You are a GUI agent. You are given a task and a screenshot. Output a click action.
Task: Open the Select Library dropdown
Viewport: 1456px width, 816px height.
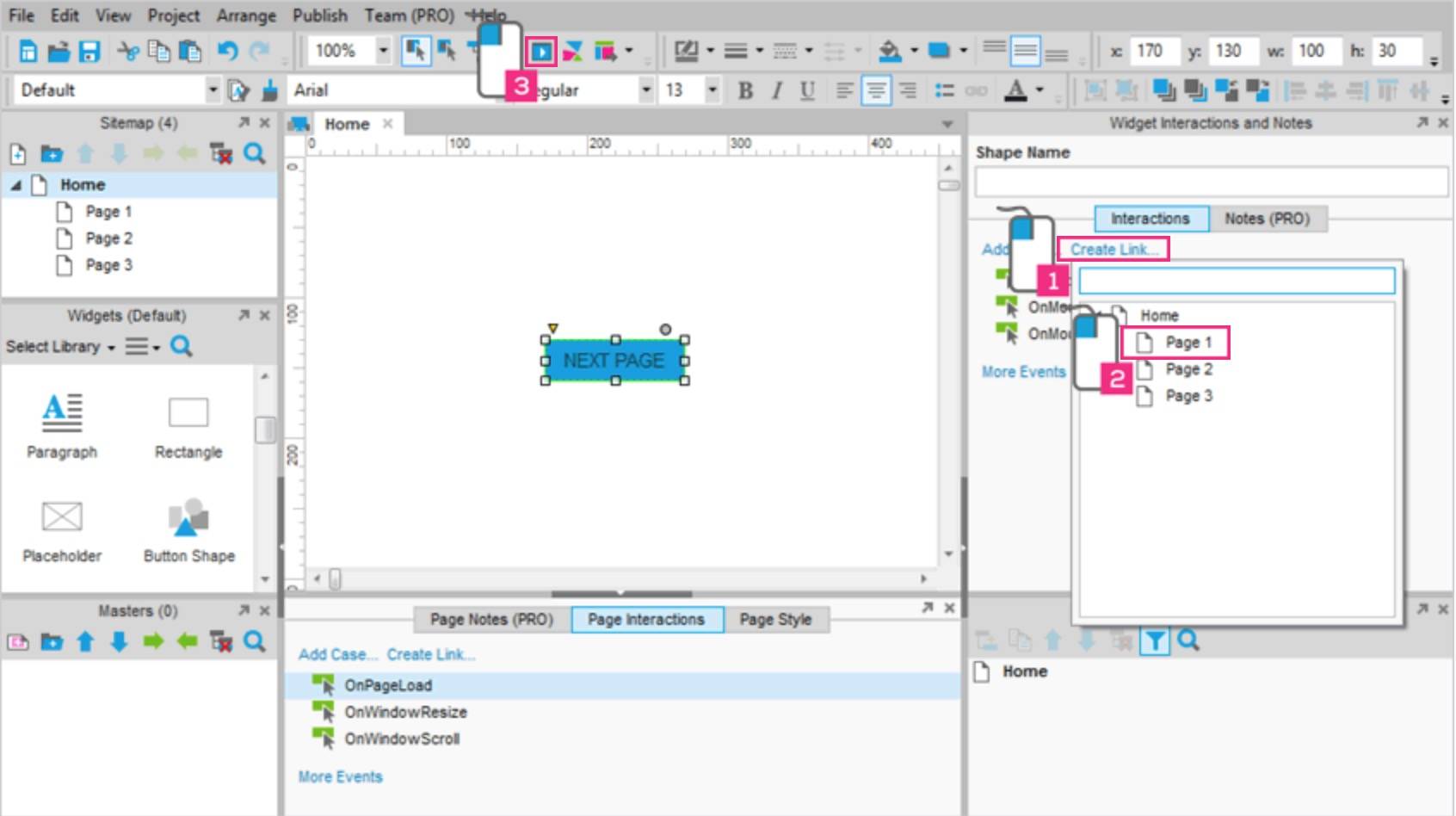coord(60,346)
